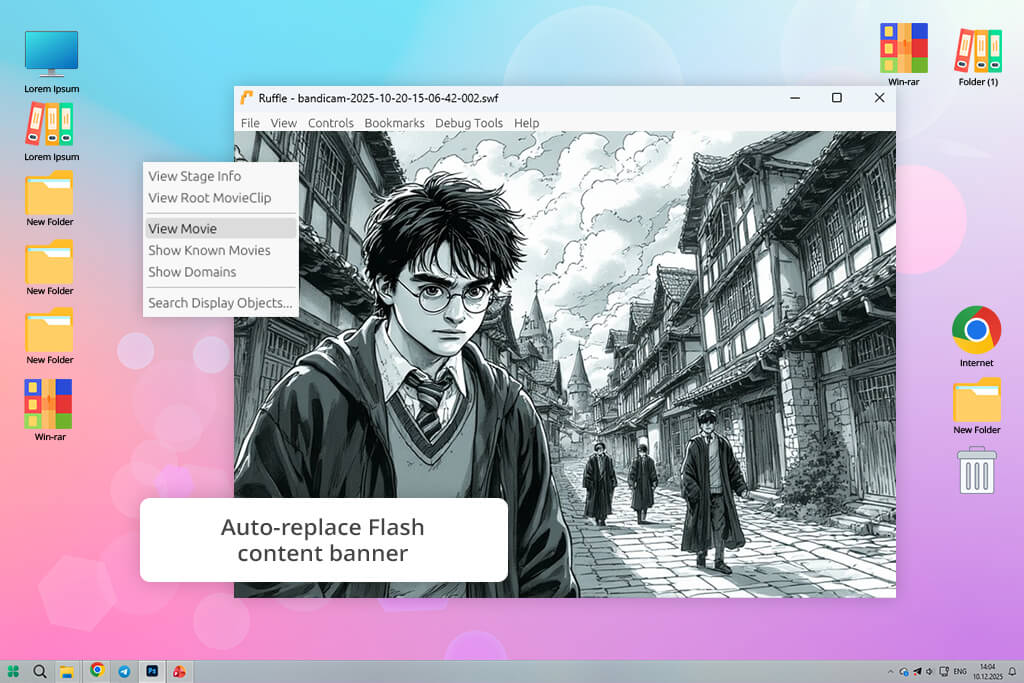The width and height of the screenshot is (1024, 683).
Task: Click the volume speaker tray icon
Action: [x=929, y=672]
